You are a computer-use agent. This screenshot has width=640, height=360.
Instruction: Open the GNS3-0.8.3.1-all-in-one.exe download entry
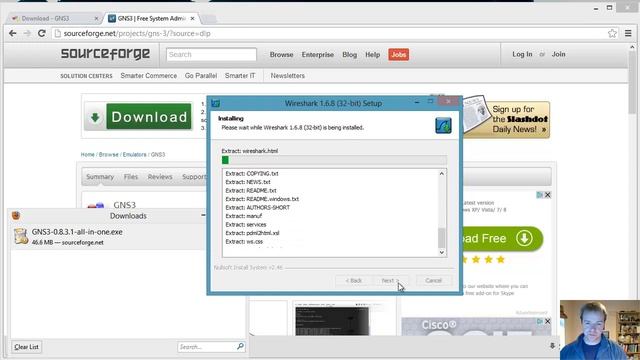tap(108, 237)
